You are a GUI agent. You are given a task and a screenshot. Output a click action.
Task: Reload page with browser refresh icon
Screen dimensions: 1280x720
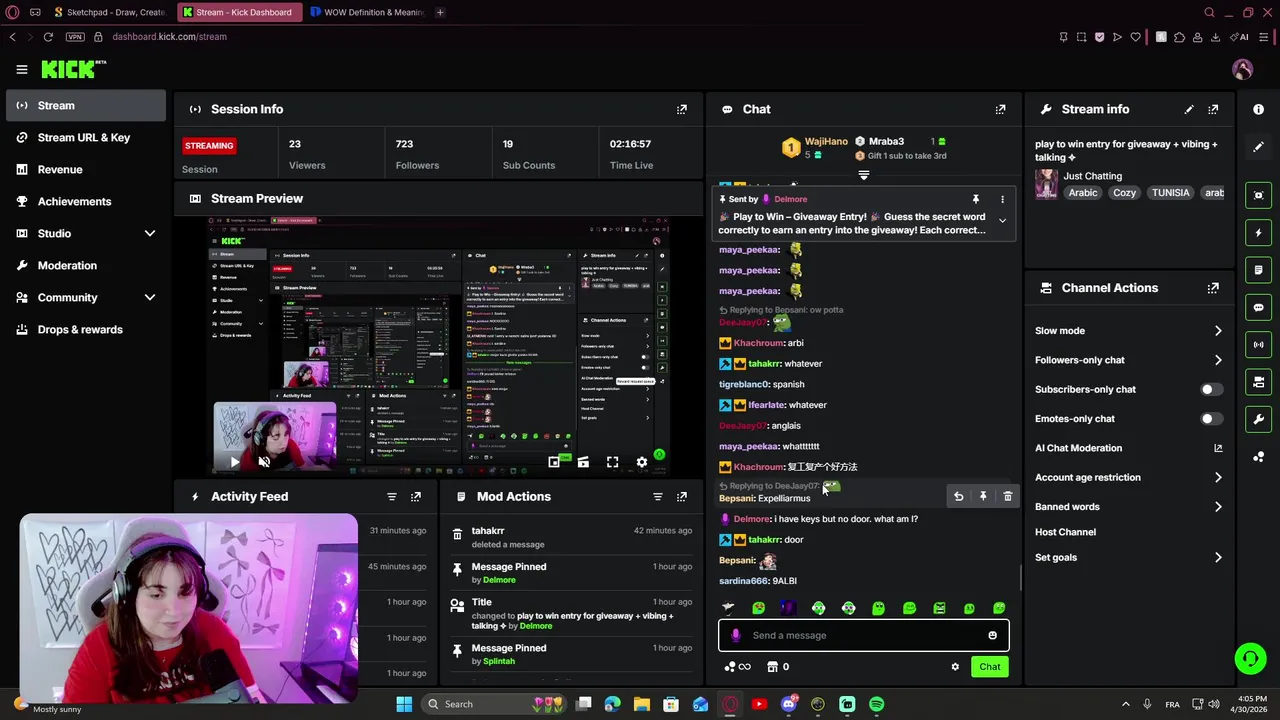click(48, 37)
